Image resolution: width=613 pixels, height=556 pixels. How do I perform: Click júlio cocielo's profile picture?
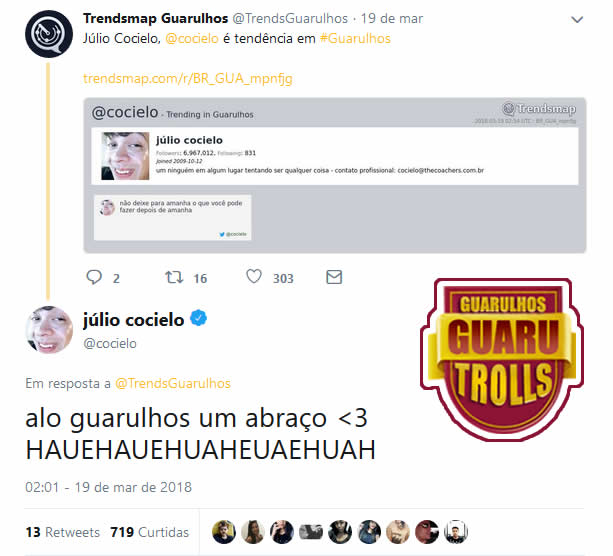click(x=49, y=330)
